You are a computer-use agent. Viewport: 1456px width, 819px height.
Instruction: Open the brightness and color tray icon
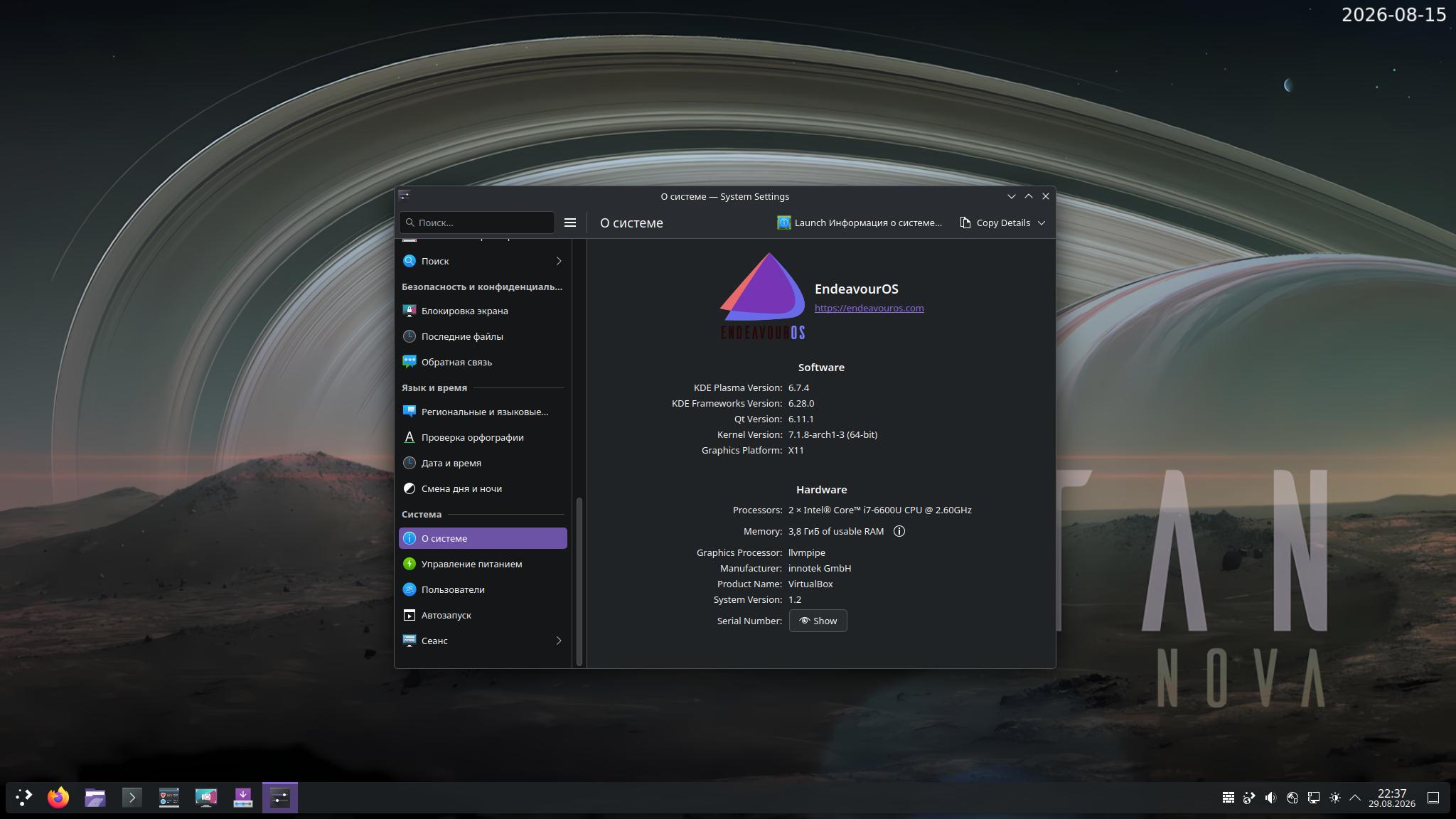pos(1335,798)
